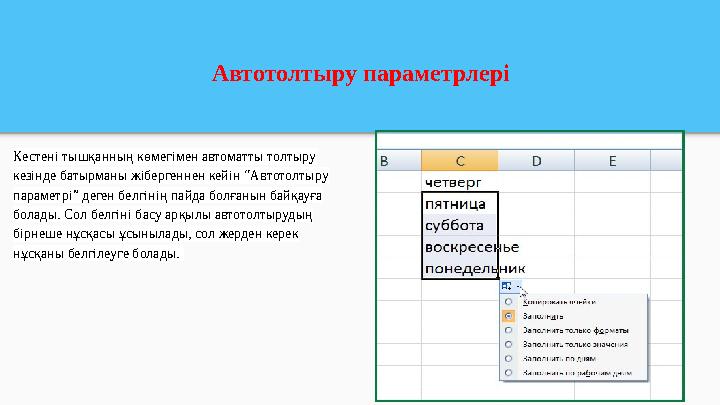Click the paragraph starting 'Кестені тышқанның'
Image resolution: width=720 pixels, height=405 pixels.
171,205
